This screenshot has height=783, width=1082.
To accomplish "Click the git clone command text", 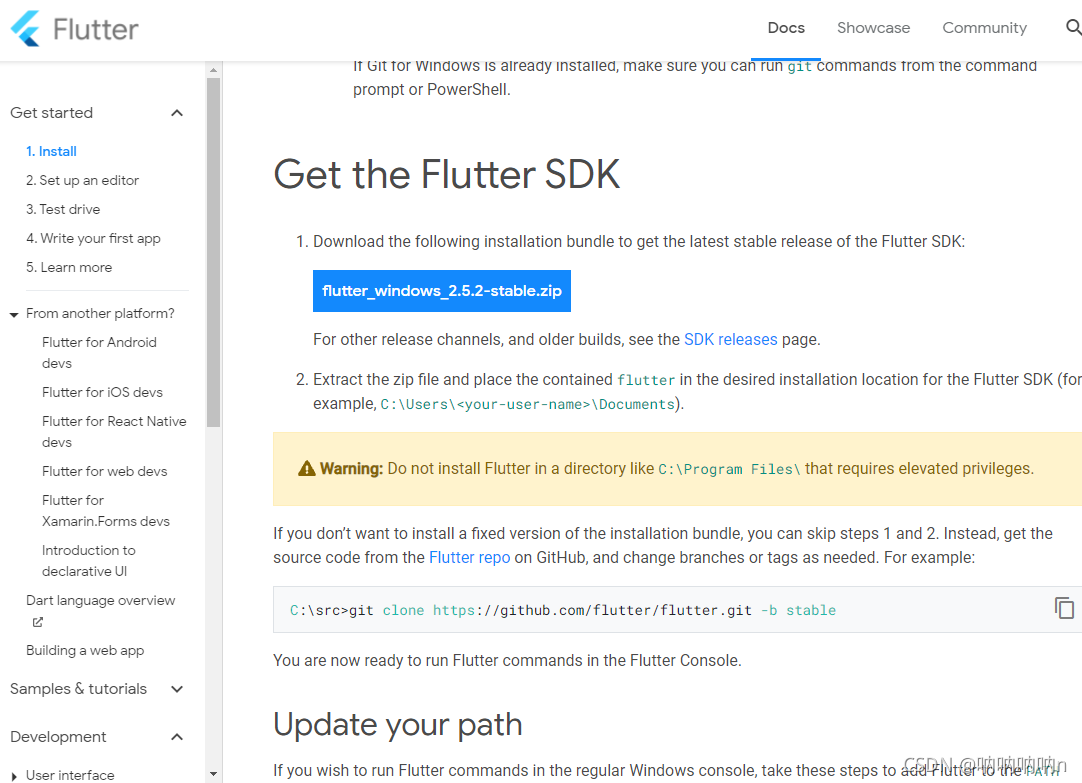I will tap(562, 610).
